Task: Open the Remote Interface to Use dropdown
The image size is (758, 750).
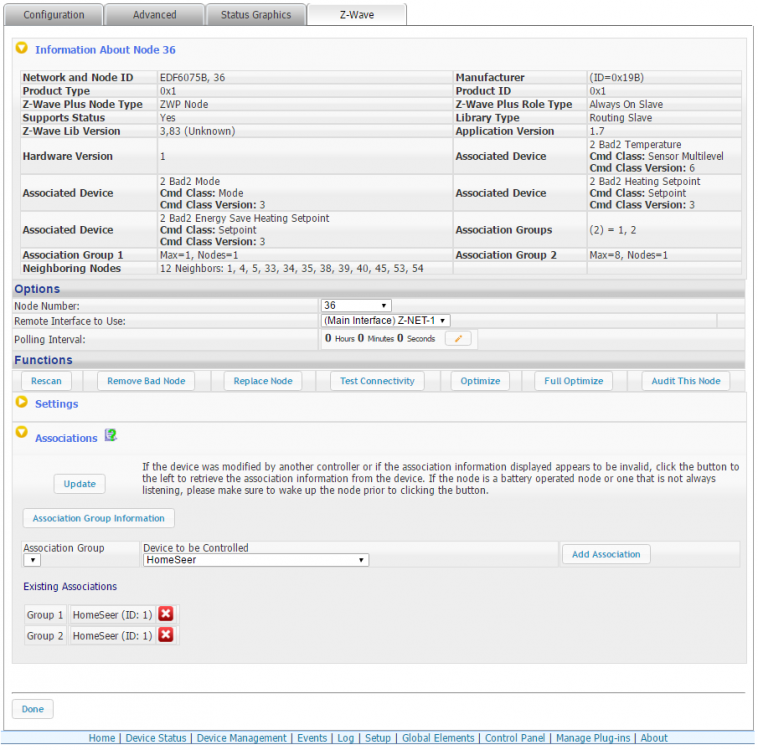Action: coord(385,320)
